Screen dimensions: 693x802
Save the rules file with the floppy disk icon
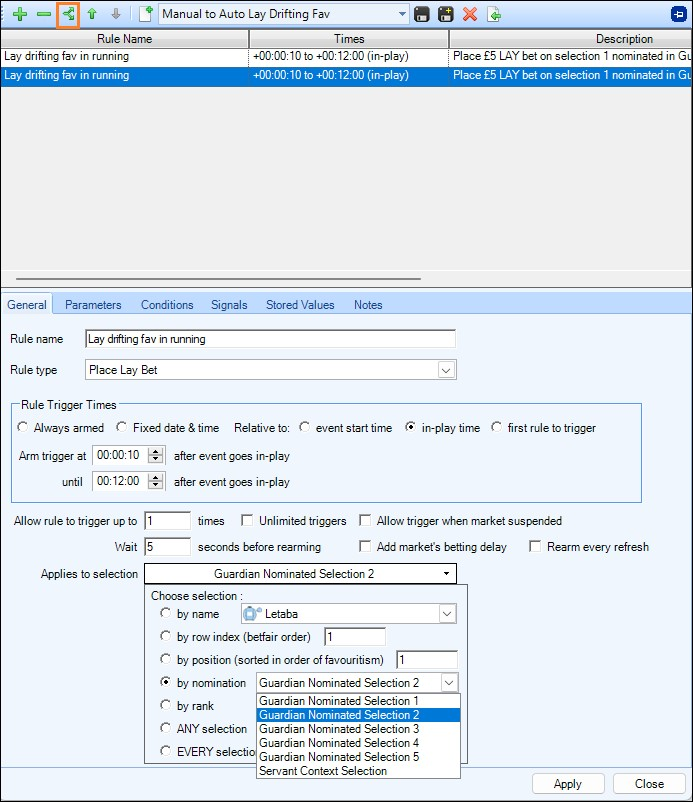(421, 14)
